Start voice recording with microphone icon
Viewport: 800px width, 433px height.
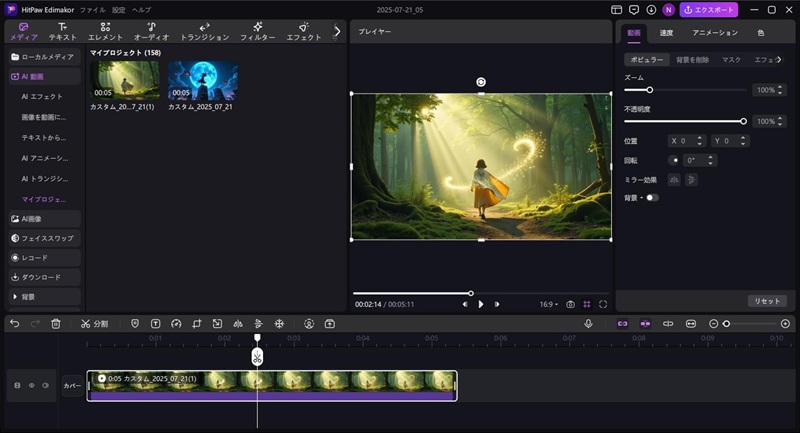pyautogui.click(x=588, y=324)
